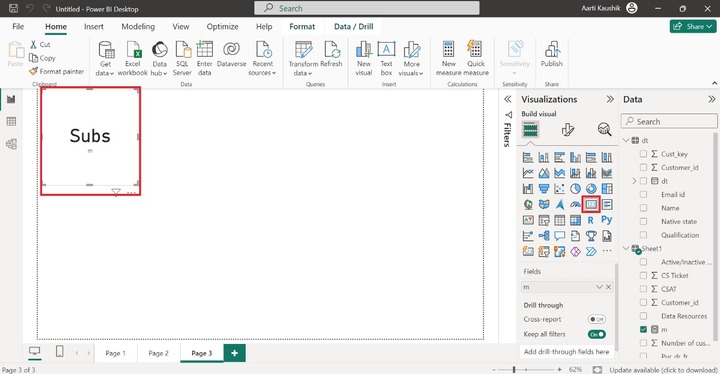Select the Azure Map arrow visual
Viewport: 720px width, 374px height.
(559, 204)
